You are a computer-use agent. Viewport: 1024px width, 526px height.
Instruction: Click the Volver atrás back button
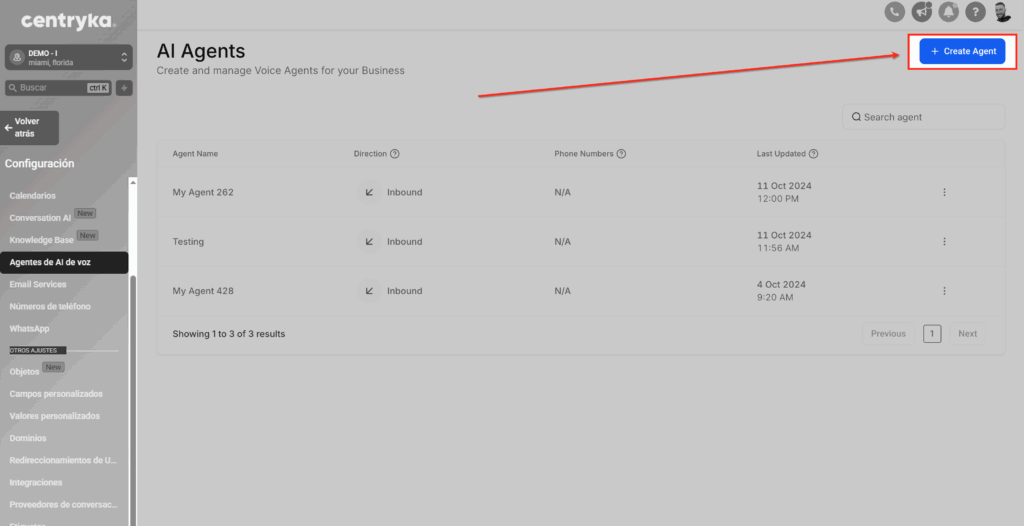(x=31, y=127)
